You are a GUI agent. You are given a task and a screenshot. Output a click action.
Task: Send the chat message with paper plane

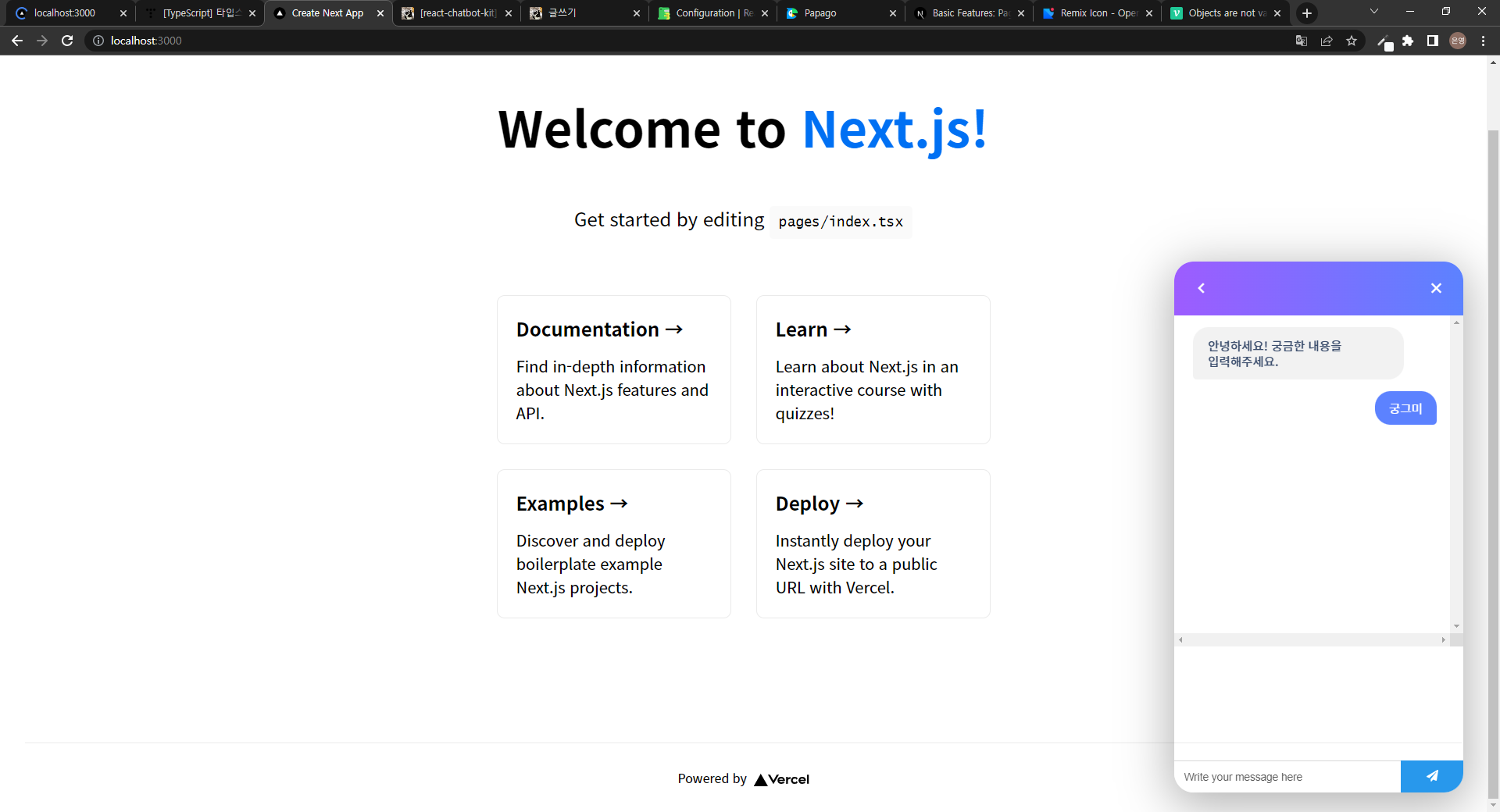click(x=1431, y=776)
